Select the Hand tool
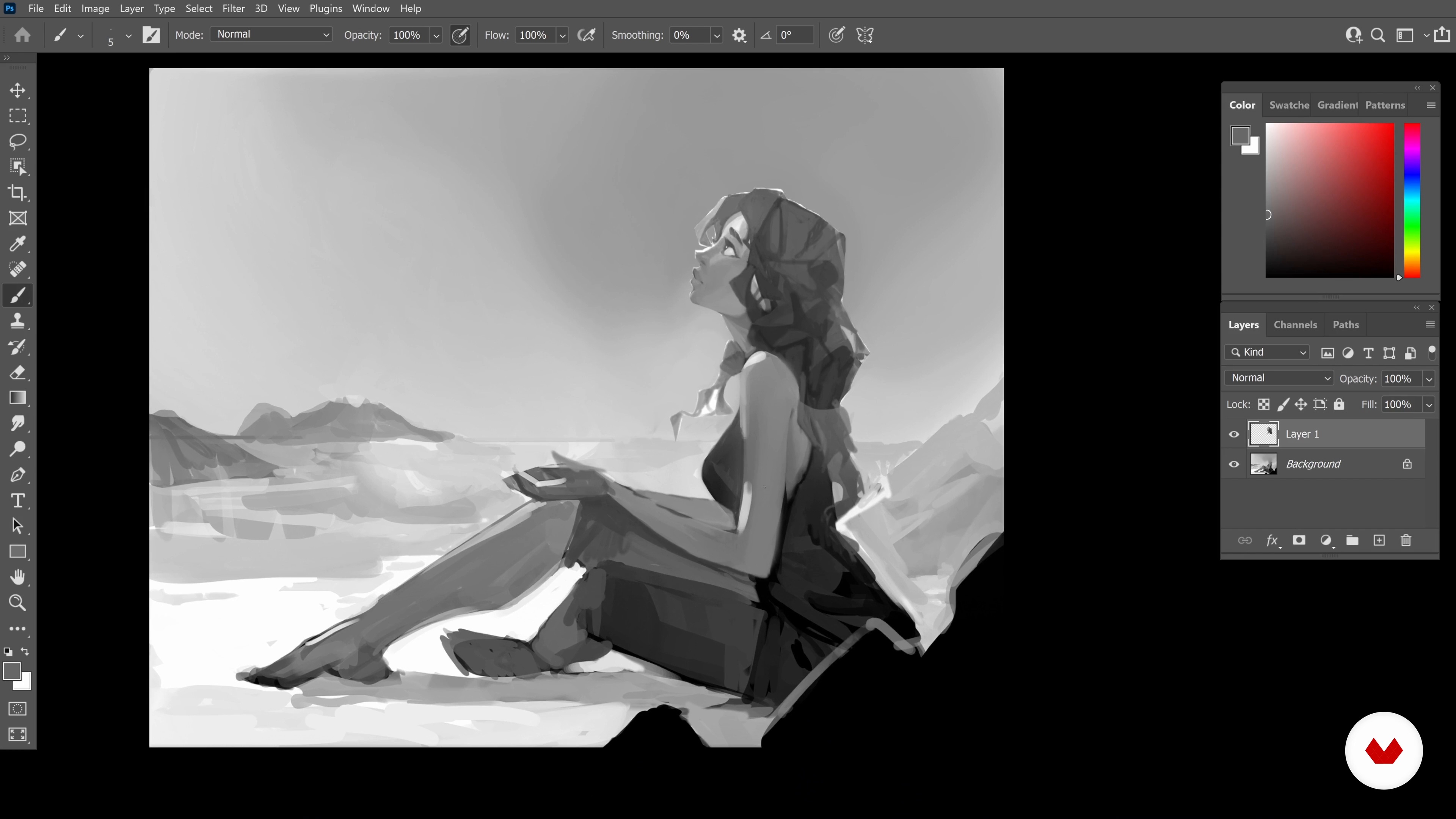Image resolution: width=1456 pixels, height=819 pixels. [17, 577]
